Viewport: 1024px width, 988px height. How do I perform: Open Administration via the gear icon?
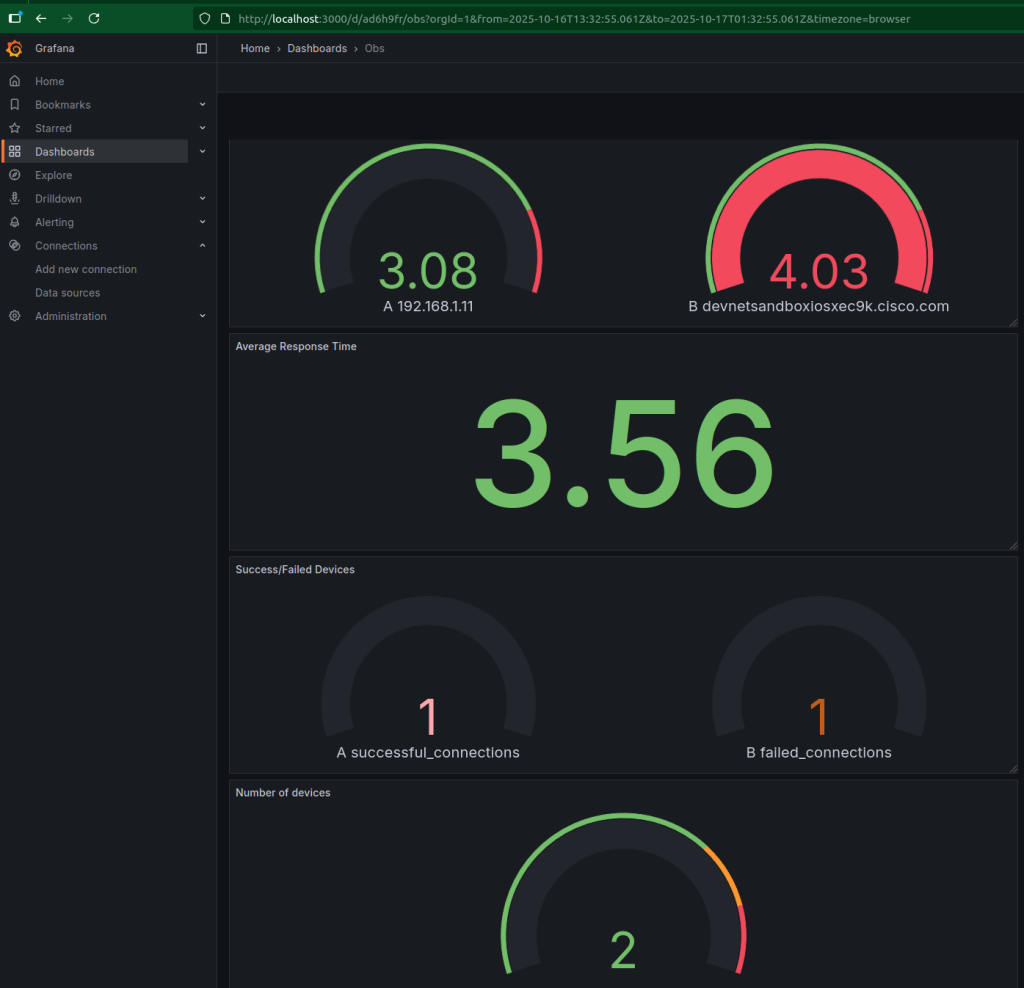tap(14, 316)
